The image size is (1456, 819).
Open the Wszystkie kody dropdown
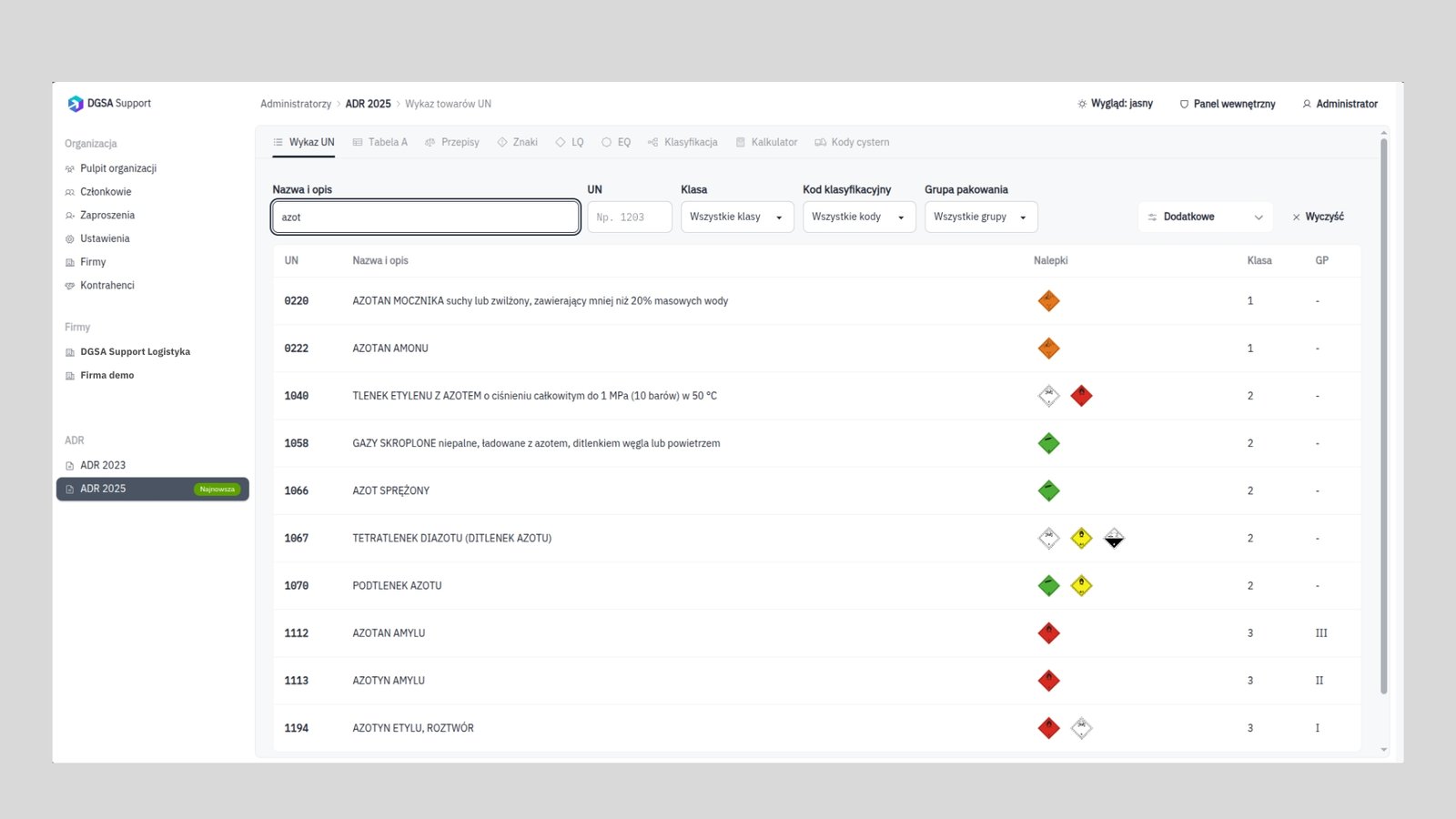[859, 217]
